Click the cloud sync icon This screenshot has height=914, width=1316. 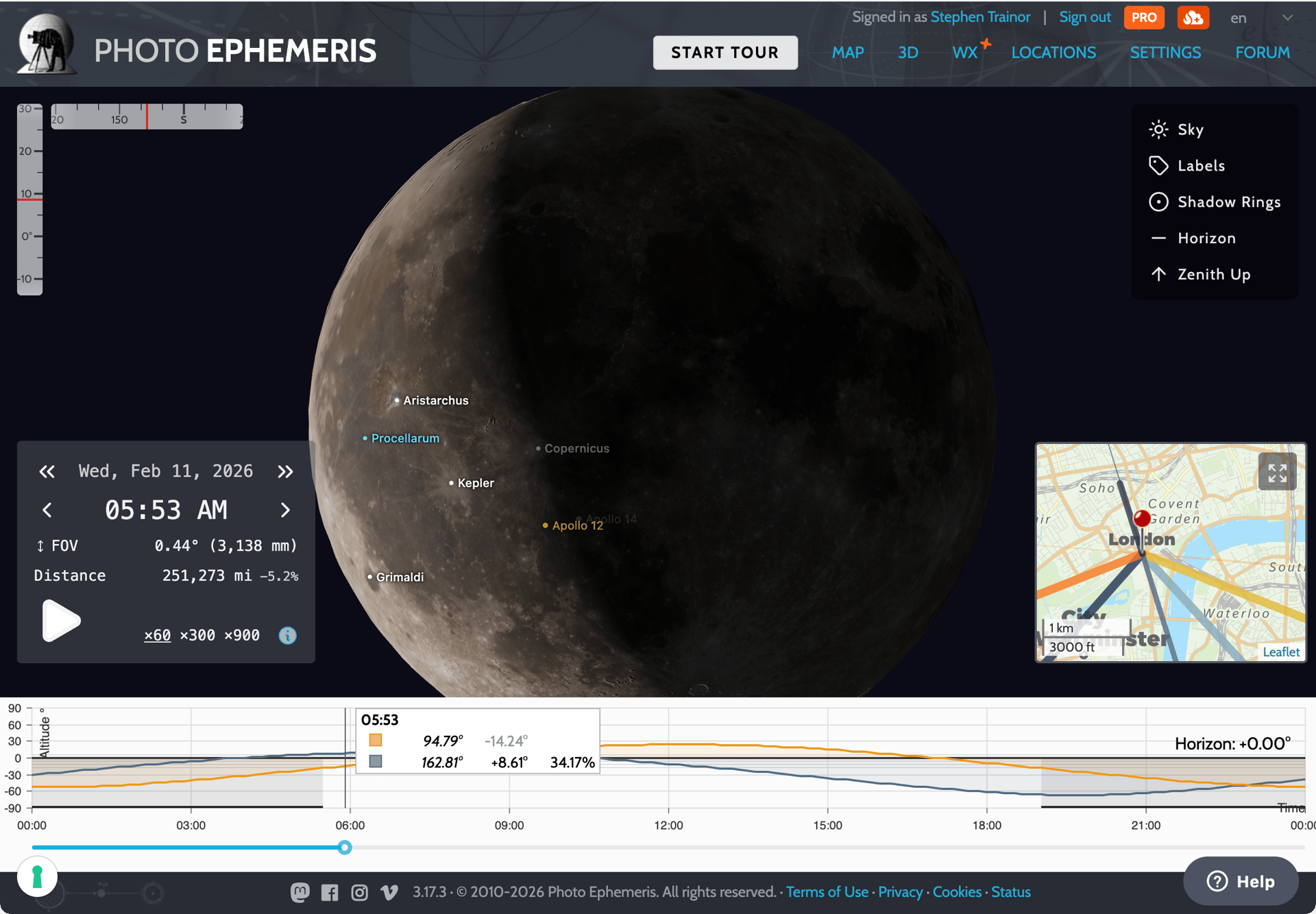pos(1193,18)
